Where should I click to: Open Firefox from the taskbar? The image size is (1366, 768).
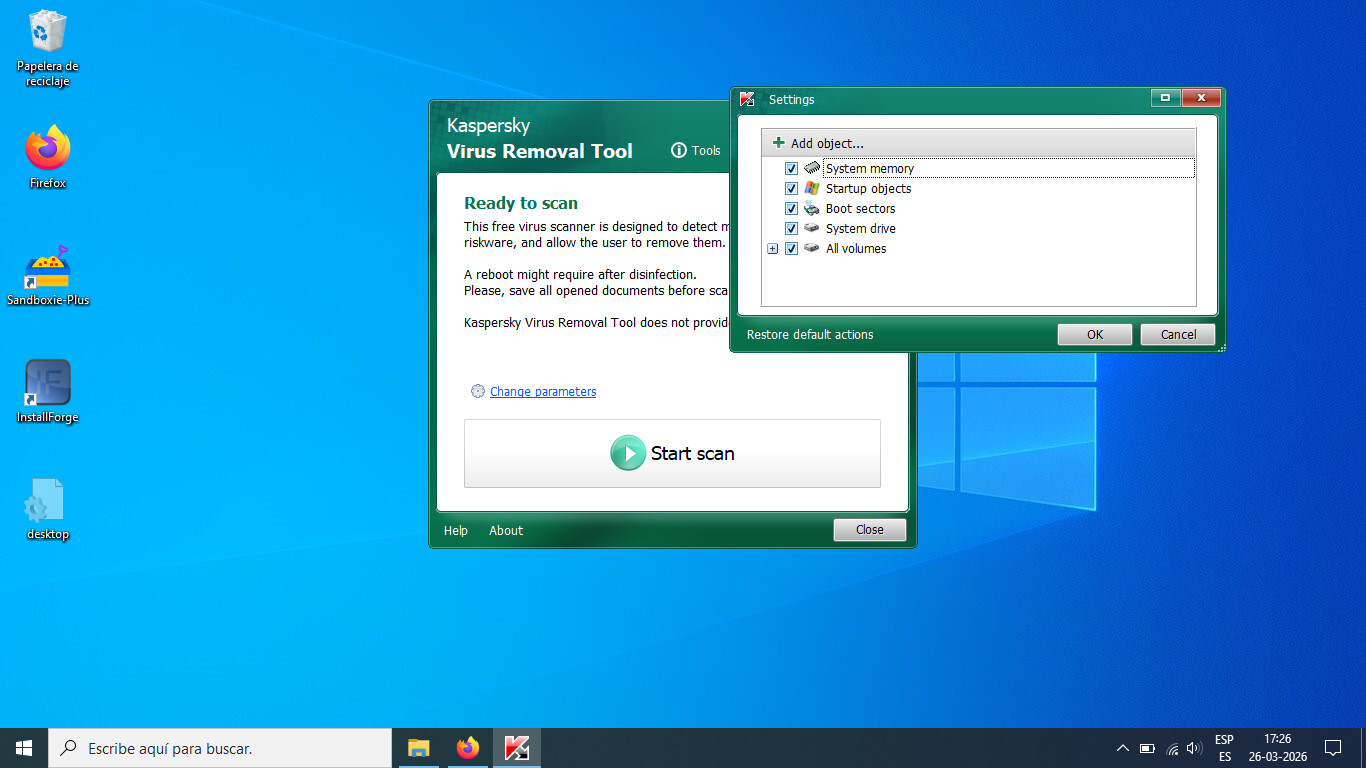point(467,748)
